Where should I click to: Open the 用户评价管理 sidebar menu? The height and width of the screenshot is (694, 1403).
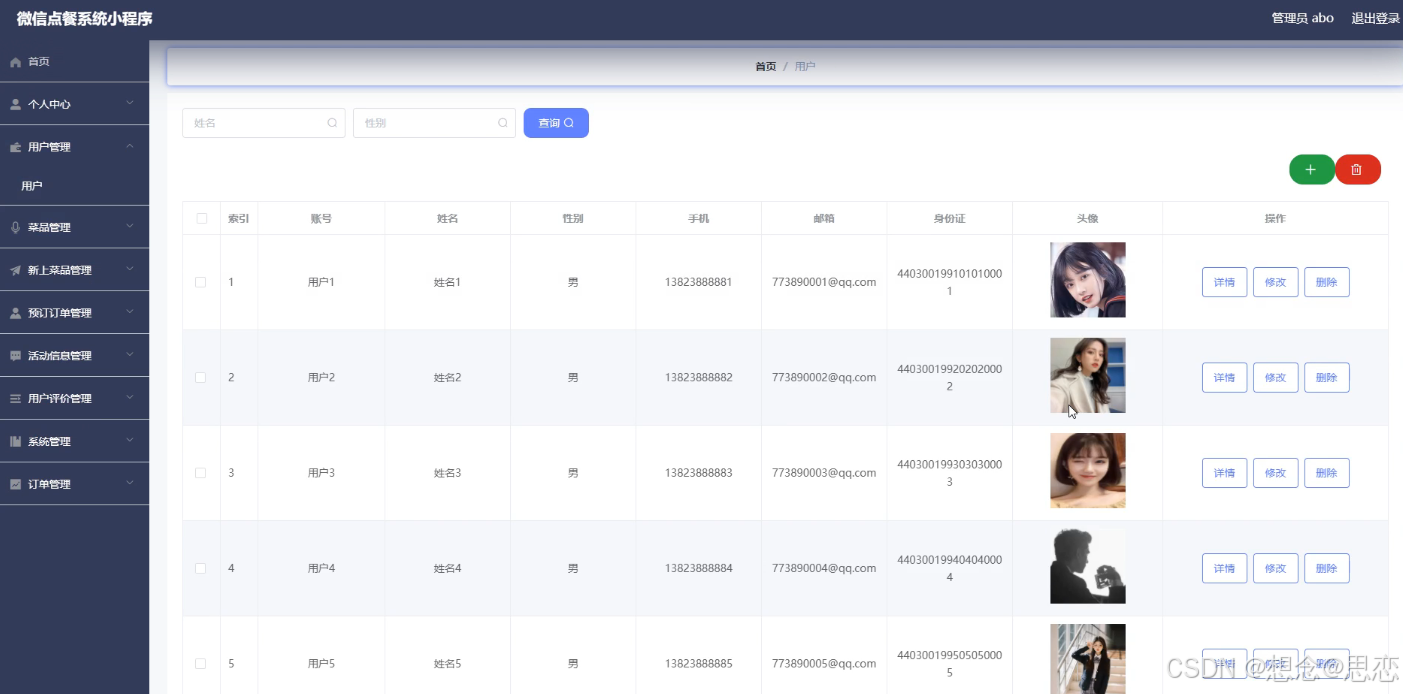(x=74, y=399)
